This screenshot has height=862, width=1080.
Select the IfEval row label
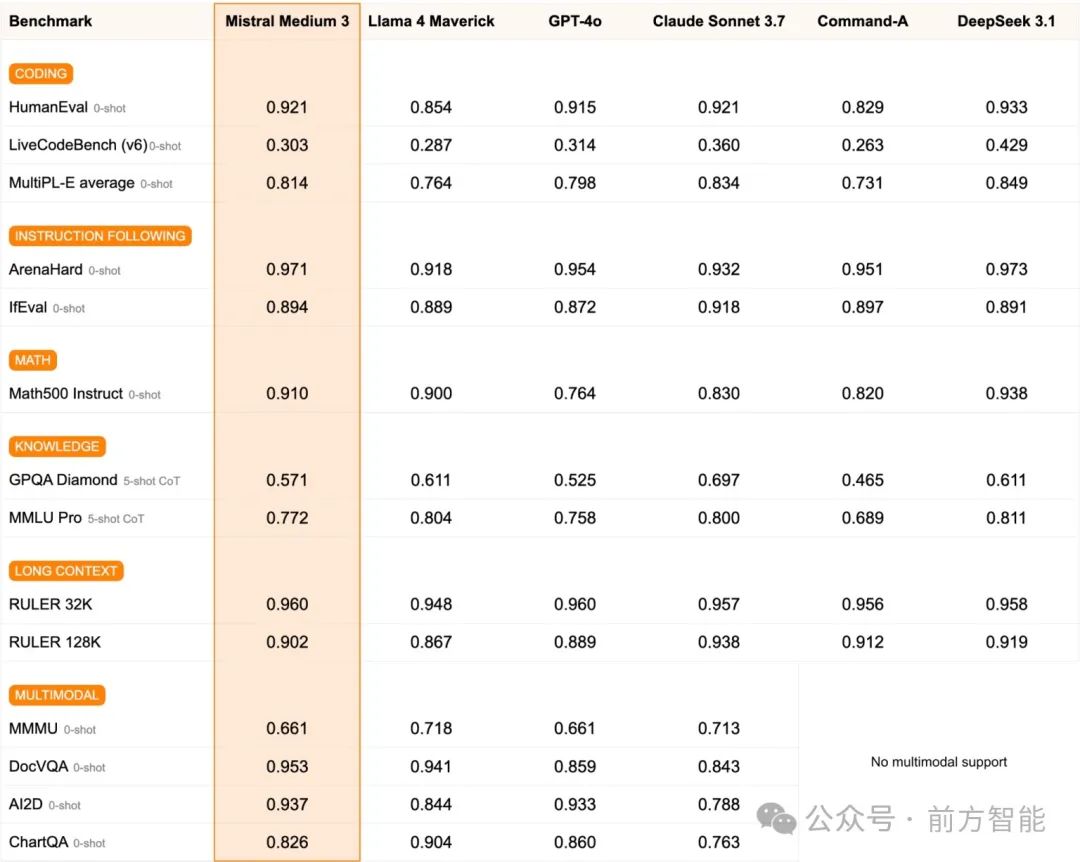[28, 307]
